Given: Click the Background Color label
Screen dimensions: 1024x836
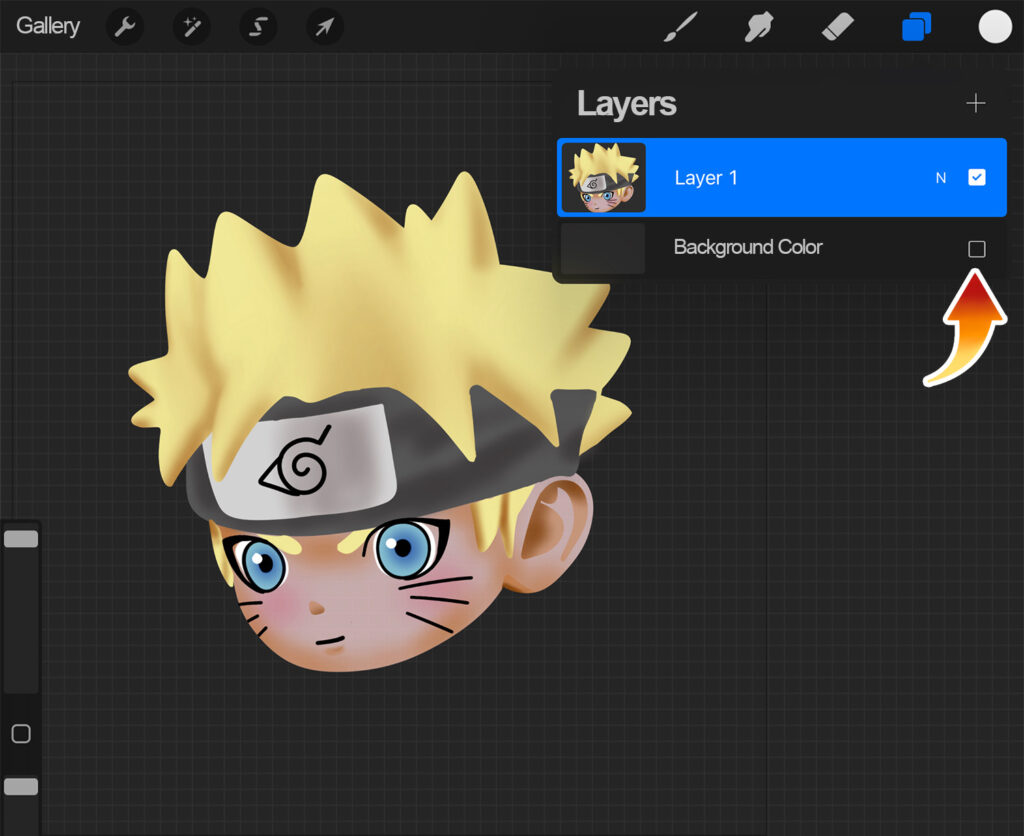Looking at the screenshot, I should click(748, 247).
